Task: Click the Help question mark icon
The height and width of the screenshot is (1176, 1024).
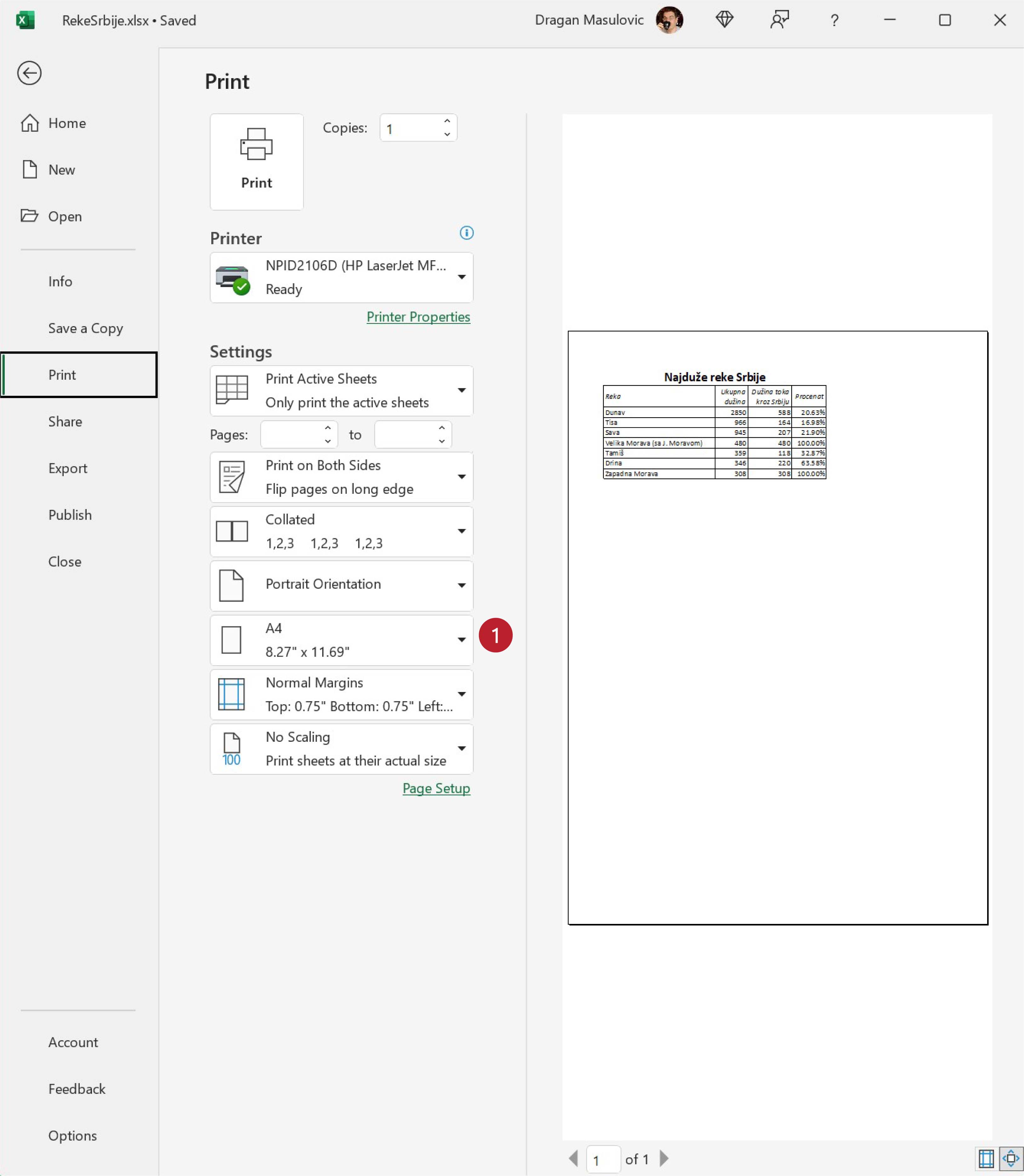Action: (x=834, y=20)
